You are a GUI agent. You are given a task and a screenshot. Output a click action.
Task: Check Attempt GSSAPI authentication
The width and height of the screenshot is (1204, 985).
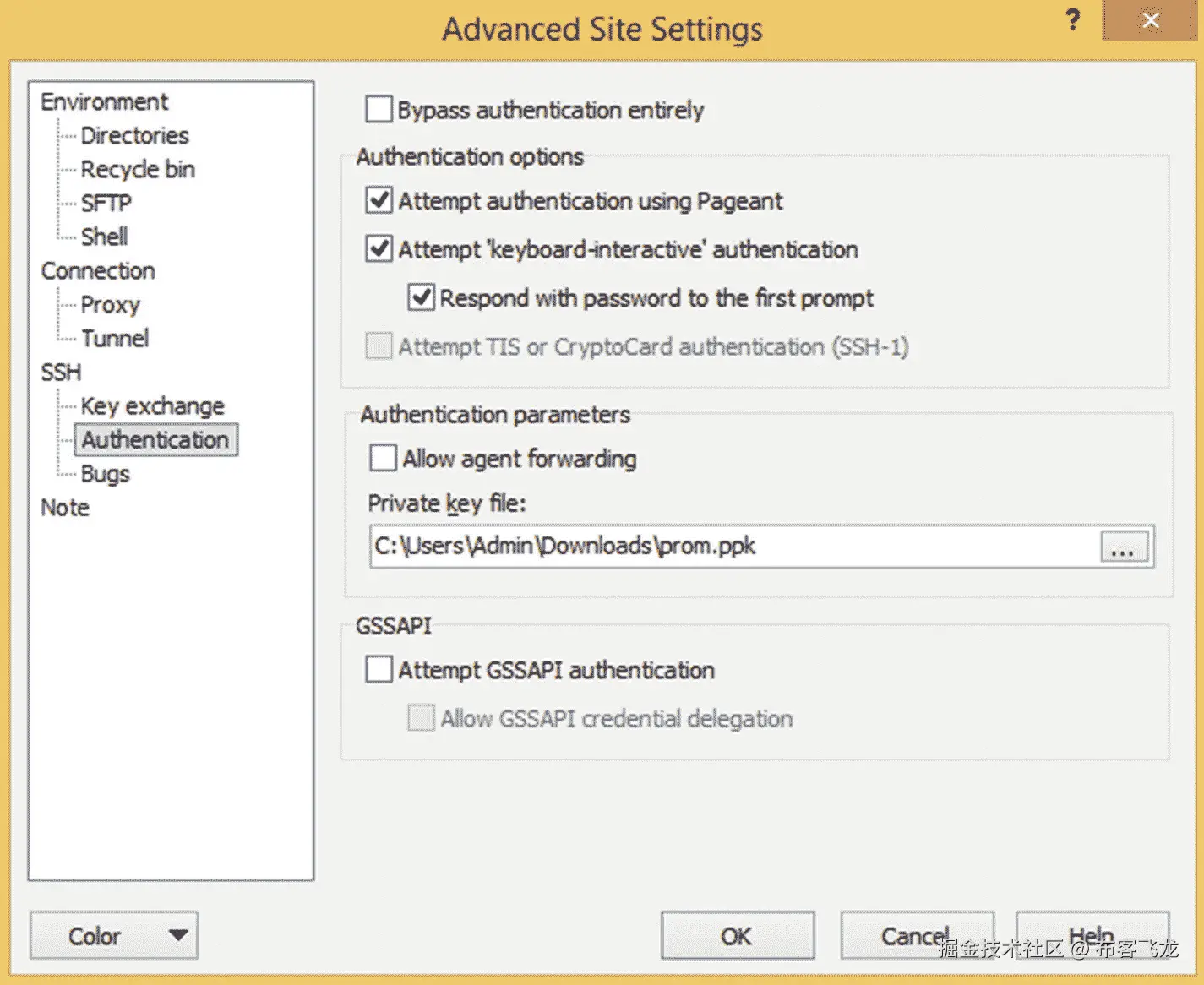(x=379, y=668)
